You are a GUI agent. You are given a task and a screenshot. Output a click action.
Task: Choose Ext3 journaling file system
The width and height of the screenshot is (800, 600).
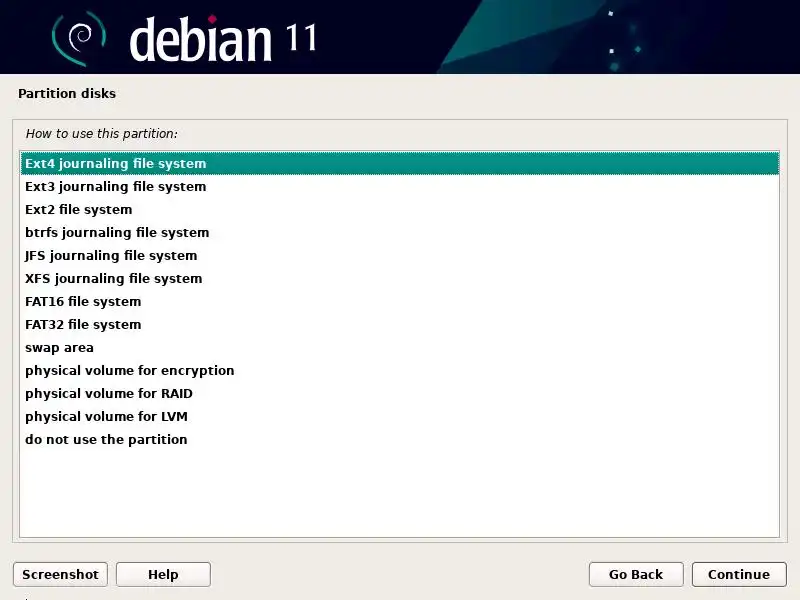tap(399, 187)
